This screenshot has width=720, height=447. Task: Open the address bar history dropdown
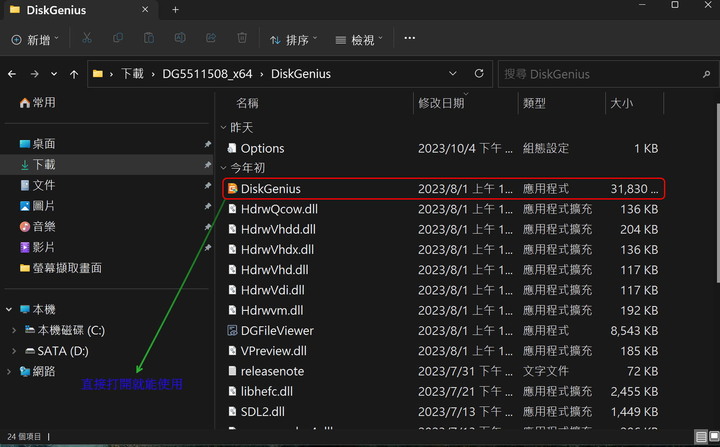453,74
